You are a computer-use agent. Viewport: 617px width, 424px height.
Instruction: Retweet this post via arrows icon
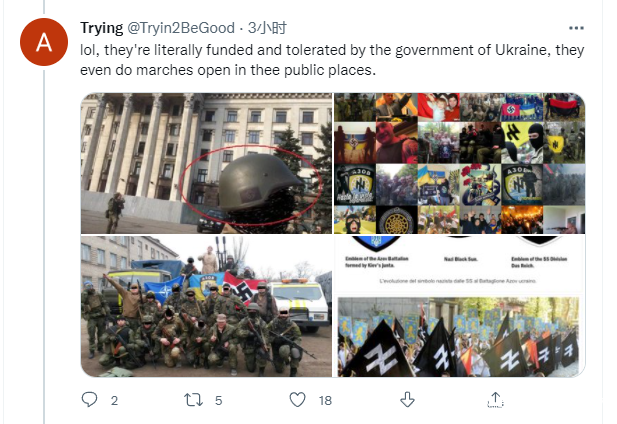click(x=194, y=400)
